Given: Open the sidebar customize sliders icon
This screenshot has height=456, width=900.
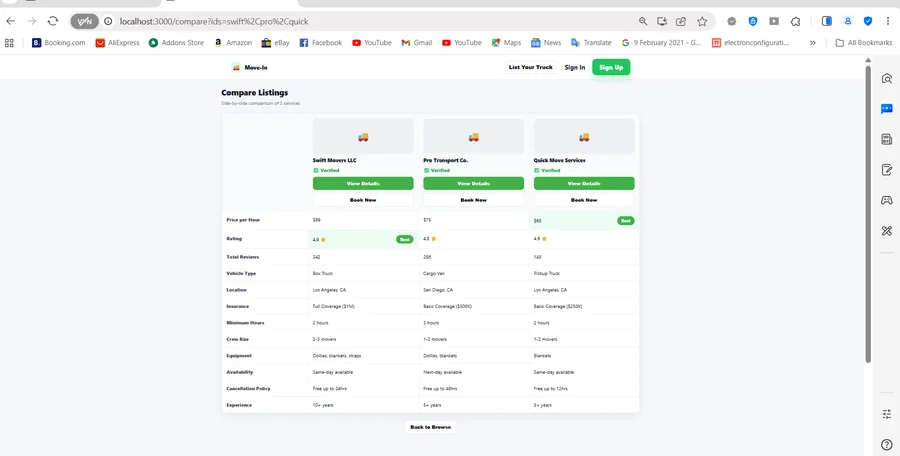Looking at the screenshot, I should pyautogui.click(x=887, y=414).
